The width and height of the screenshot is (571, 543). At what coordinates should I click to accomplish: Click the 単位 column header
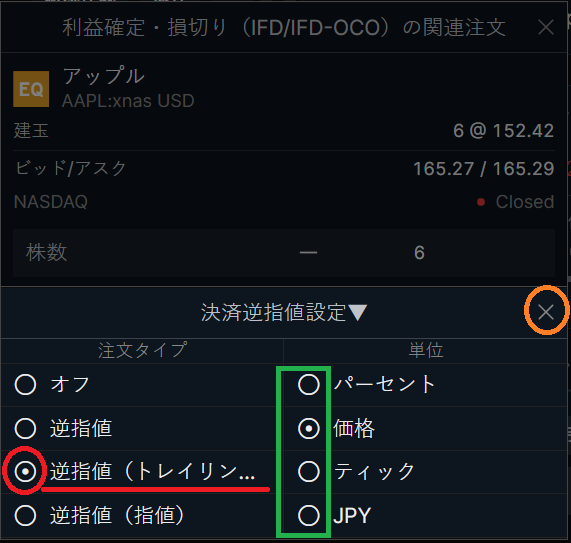[426, 350]
